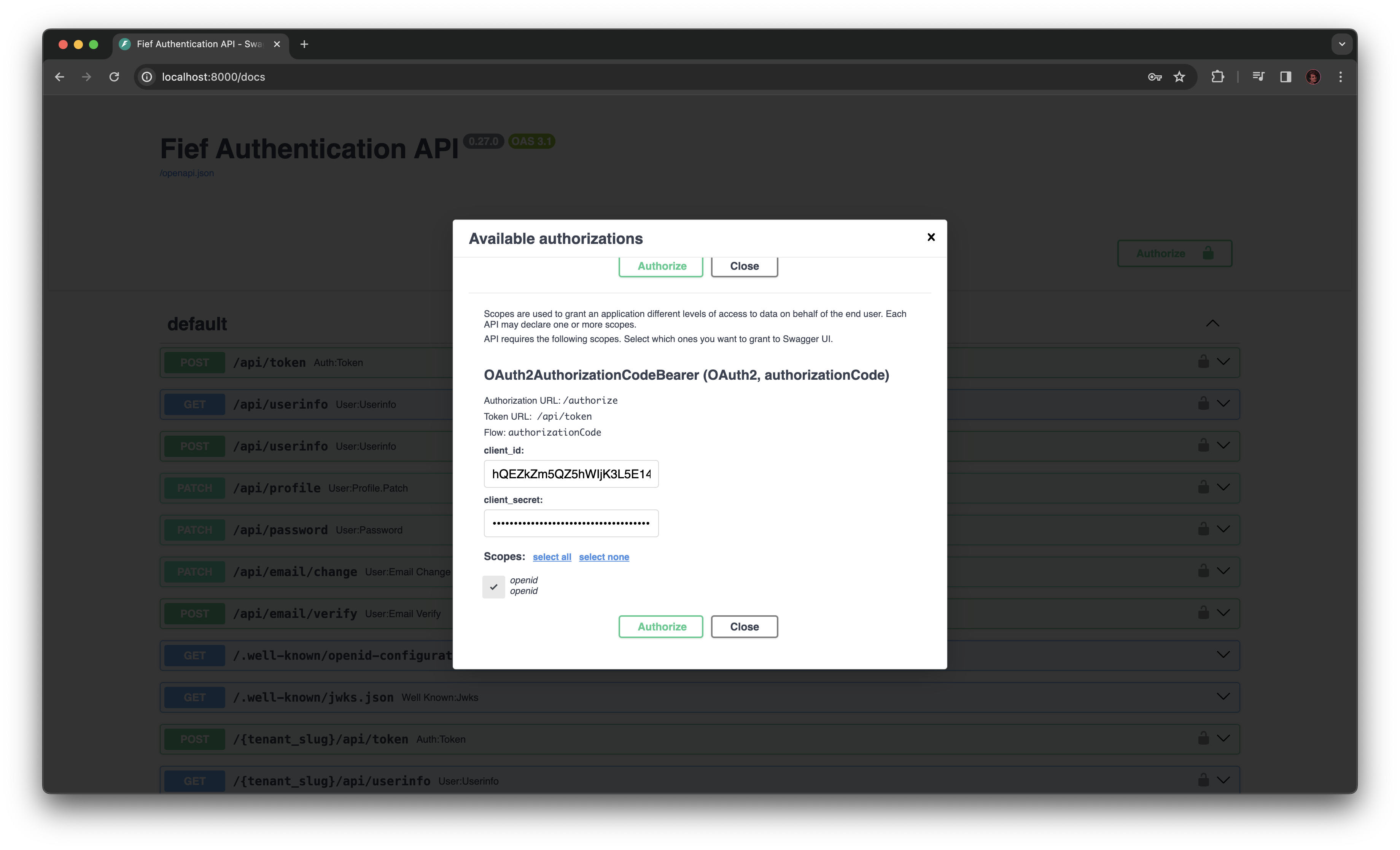Image resolution: width=1400 pixels, height=850 pixels.
Task: Click lock icon on POST /api/userinfo row
Action: coord(1203,445)
